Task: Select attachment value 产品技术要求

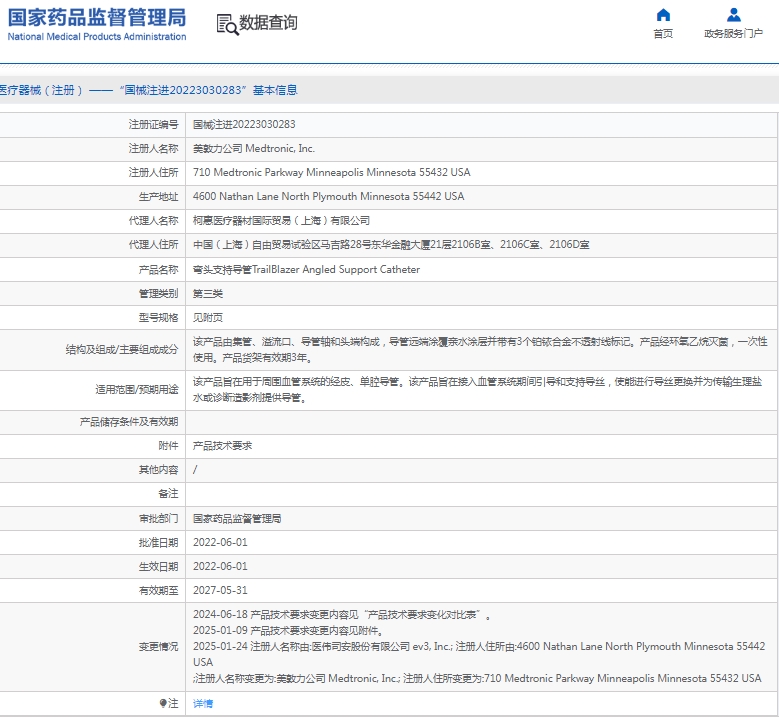Action: [x=222, y=445]
